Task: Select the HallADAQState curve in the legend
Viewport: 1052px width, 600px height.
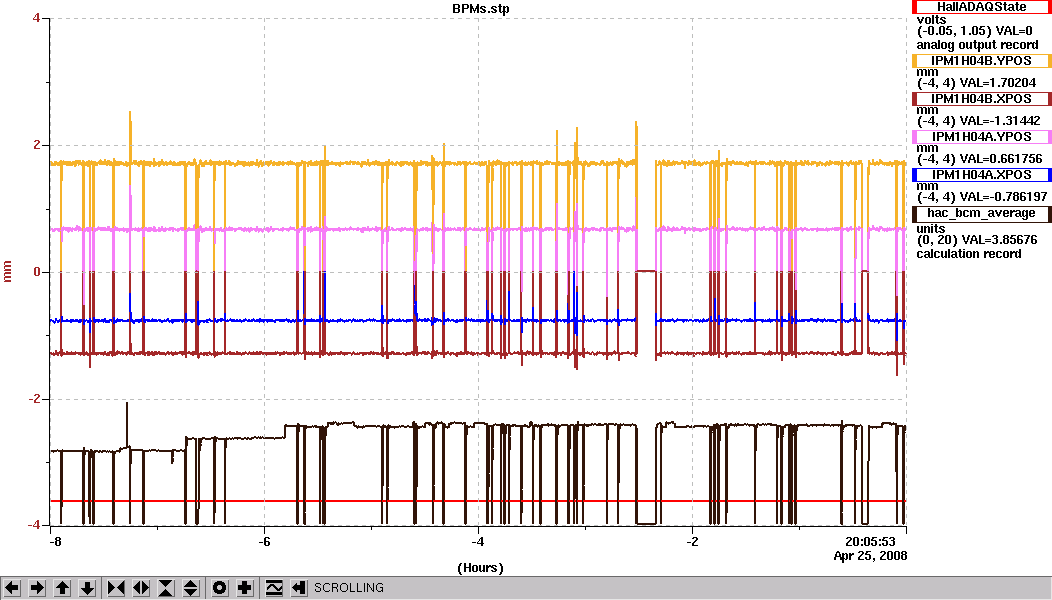Action: [982, 7]
